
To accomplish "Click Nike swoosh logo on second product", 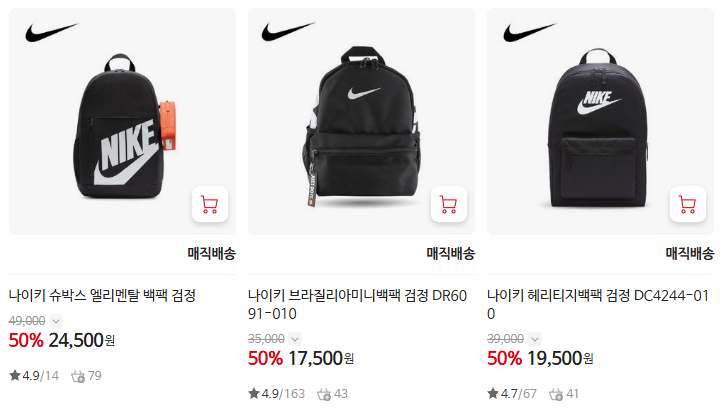I will (288, 32).
